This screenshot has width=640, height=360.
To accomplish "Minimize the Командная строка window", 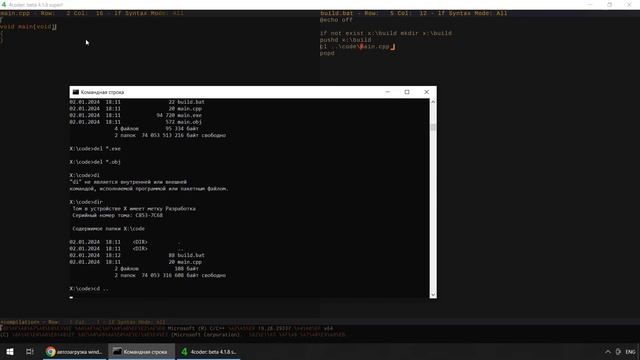I will tap(387, 92).
